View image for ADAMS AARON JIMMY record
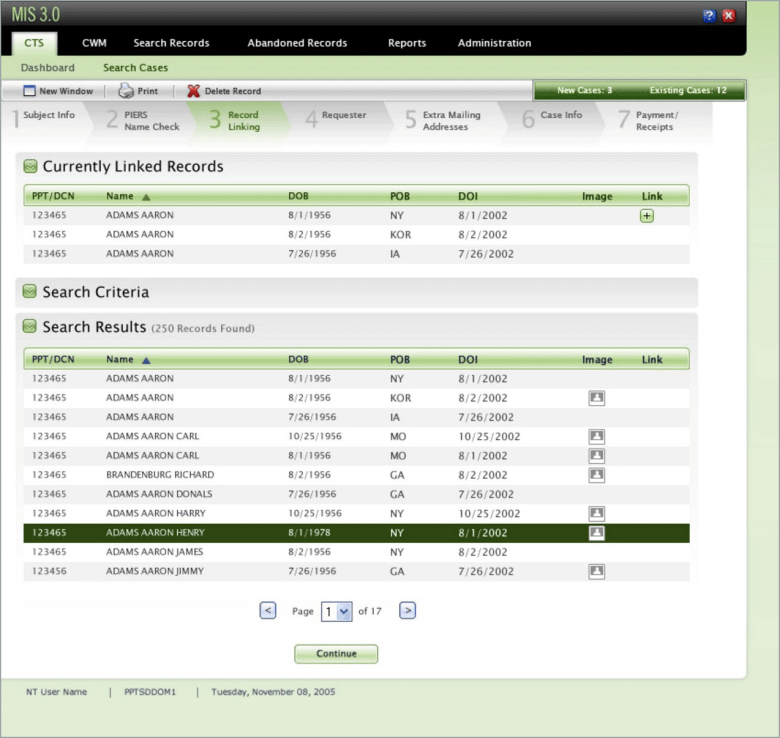The image size is (780, 738). [597, 571]
